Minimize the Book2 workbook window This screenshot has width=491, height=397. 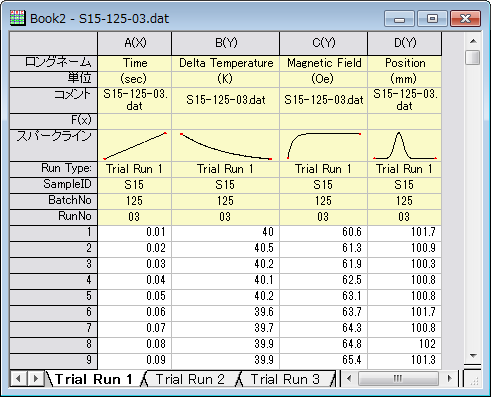[399, 18]
